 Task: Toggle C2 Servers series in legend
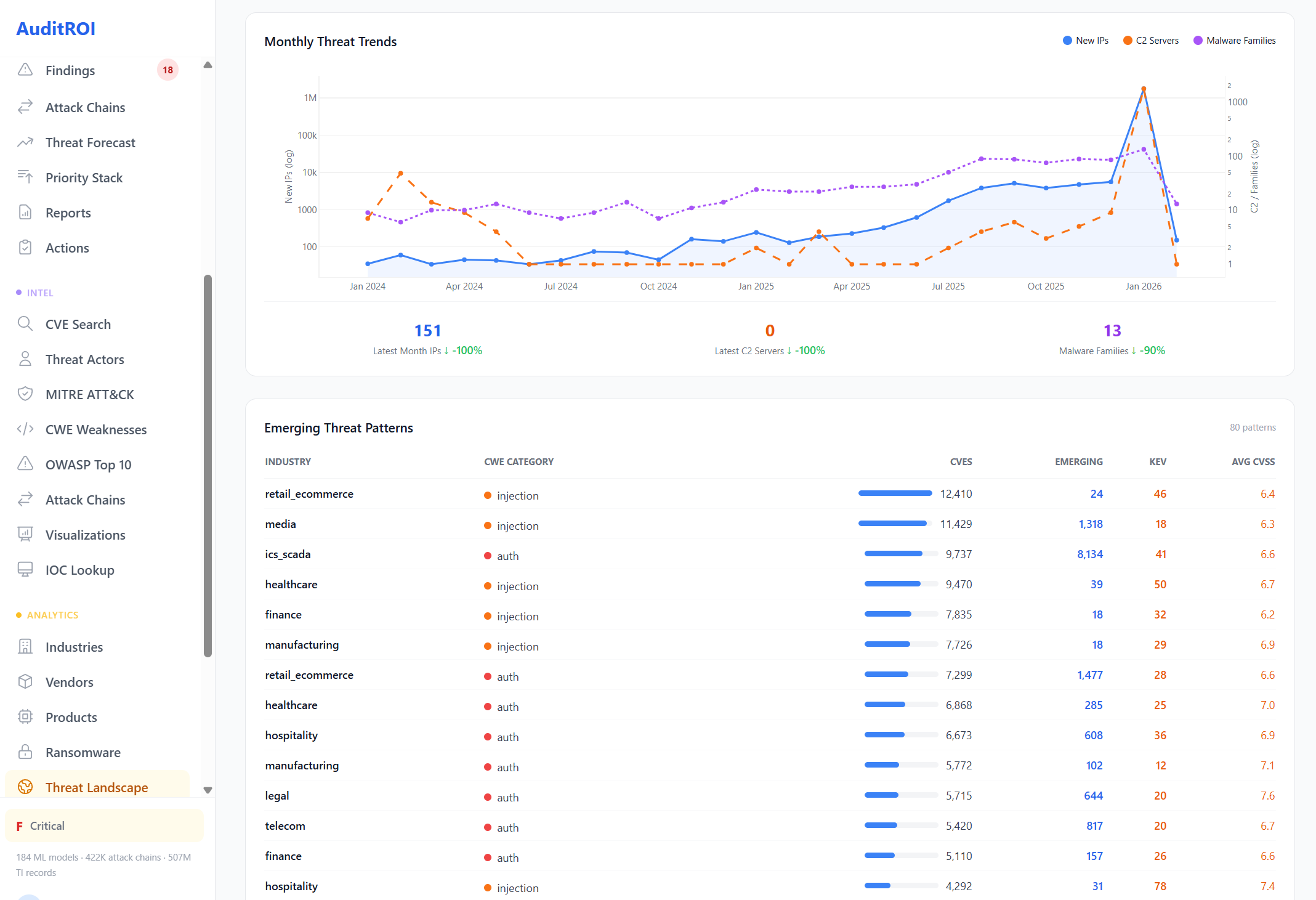[x=1150, y=41]
